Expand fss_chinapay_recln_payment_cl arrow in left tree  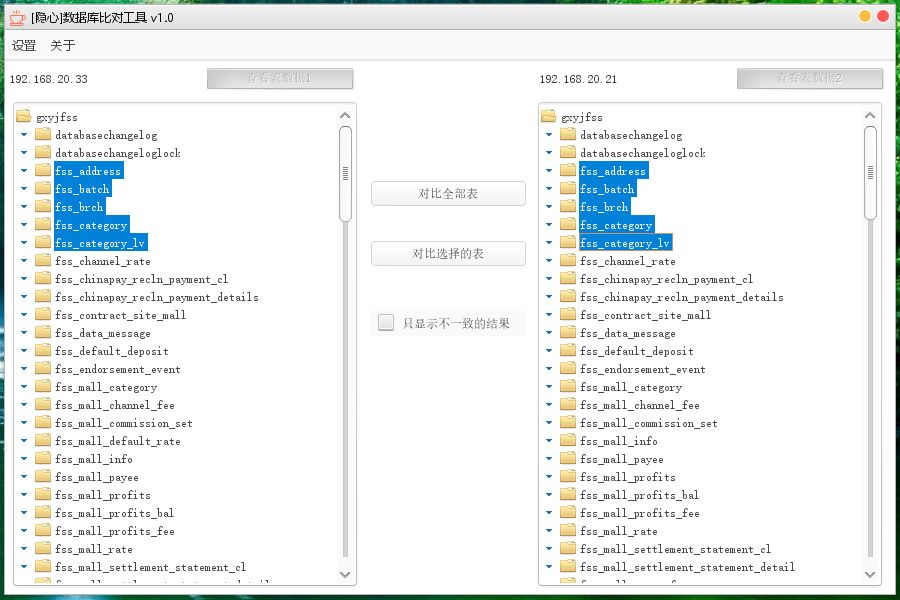tap(24, 278)
